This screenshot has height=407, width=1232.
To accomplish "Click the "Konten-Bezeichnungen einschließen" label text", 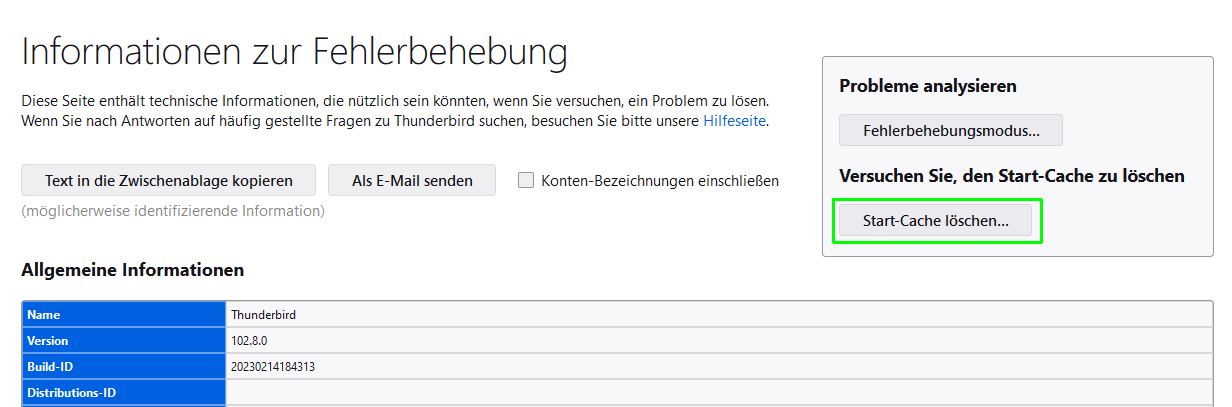I will (x=659, y=181).
